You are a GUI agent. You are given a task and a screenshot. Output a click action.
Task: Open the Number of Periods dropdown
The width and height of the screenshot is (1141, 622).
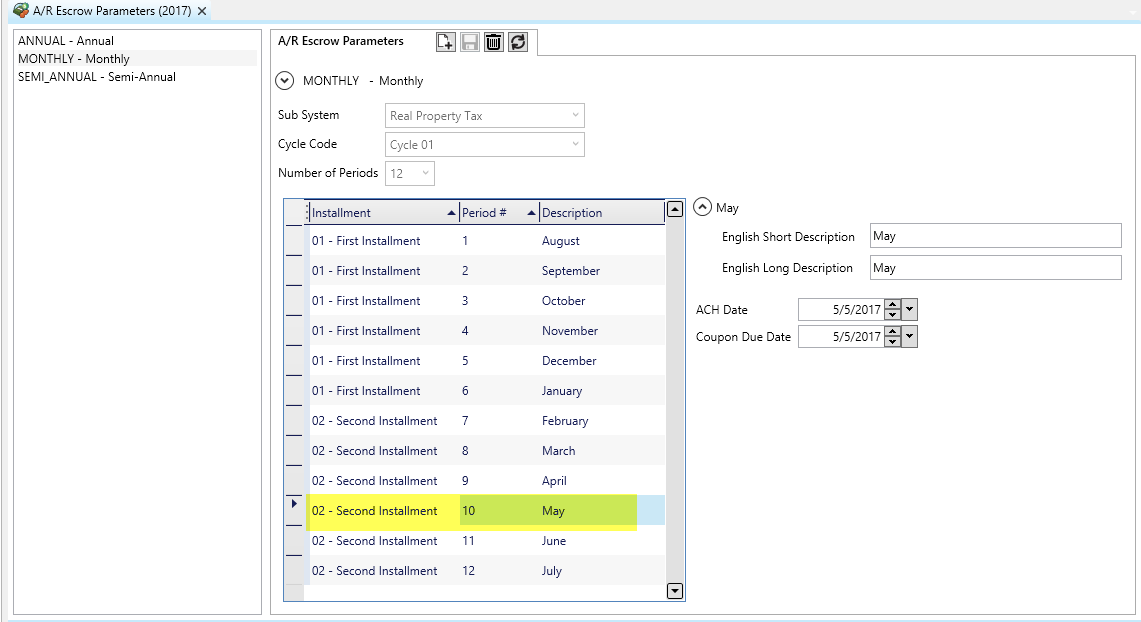[425, 173]
